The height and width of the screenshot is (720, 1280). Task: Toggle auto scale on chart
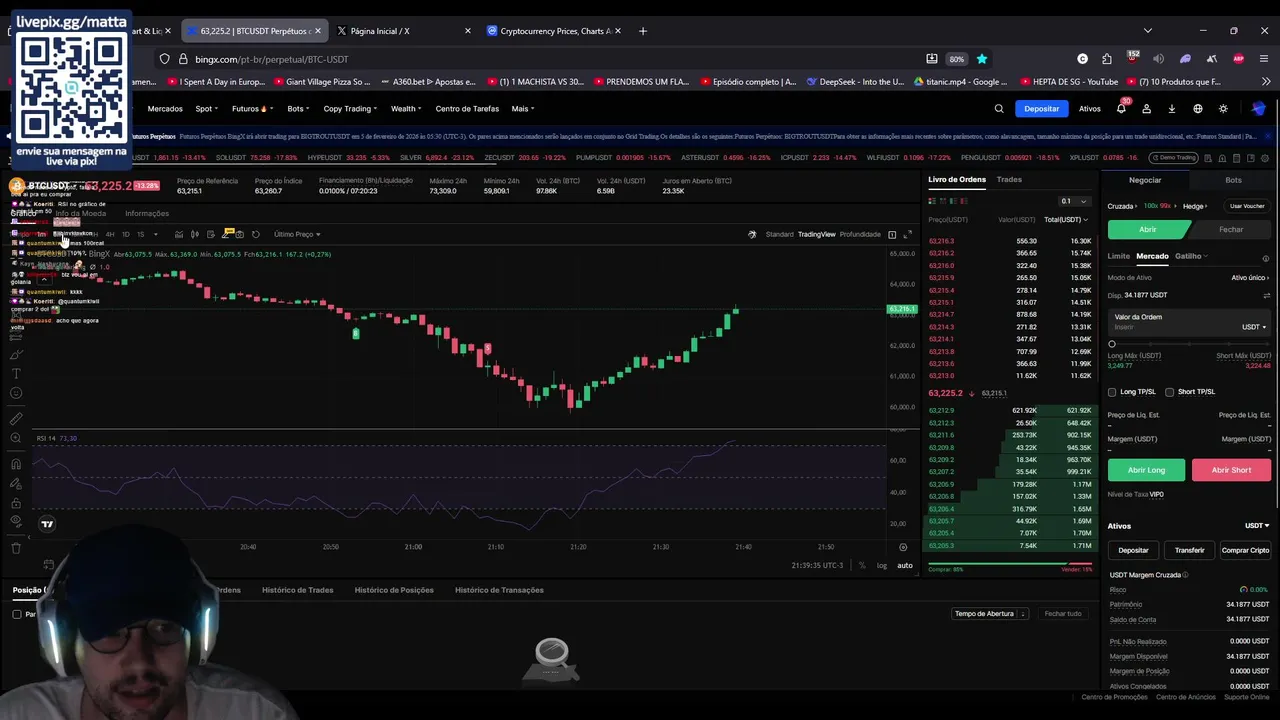tap(904, 565)
